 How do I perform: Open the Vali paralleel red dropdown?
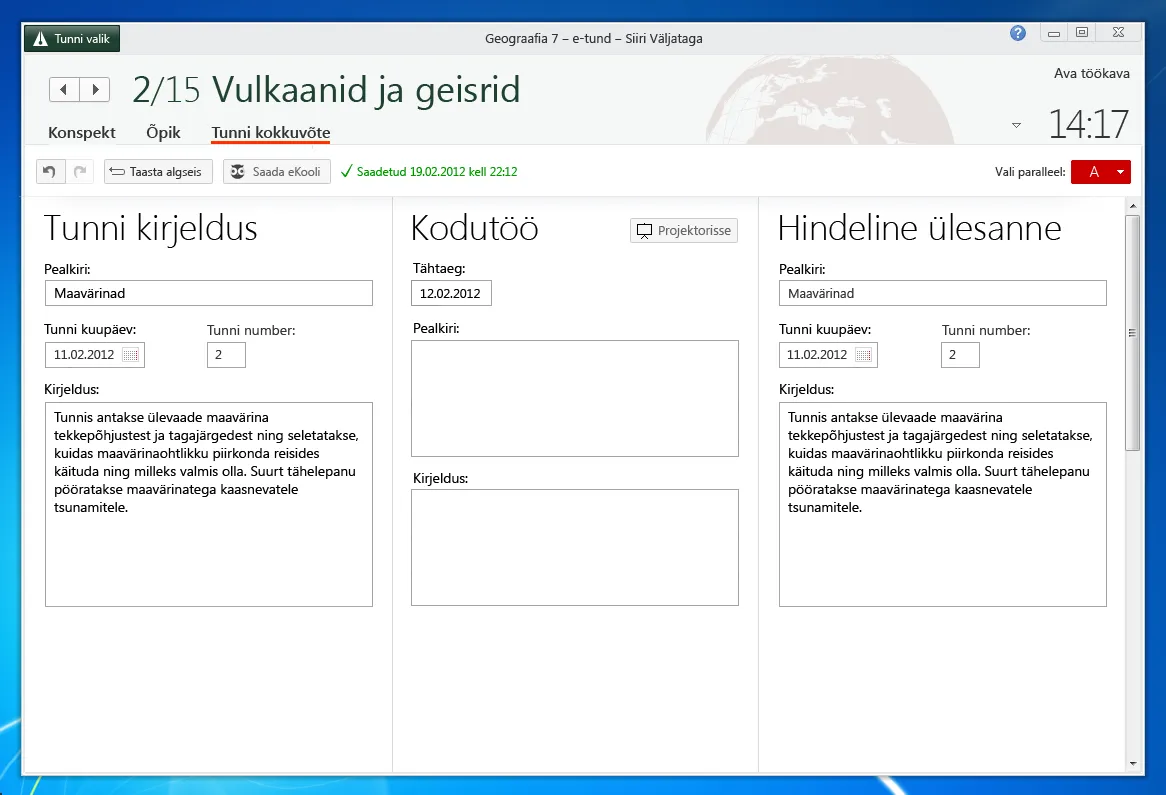point(1101,172)
